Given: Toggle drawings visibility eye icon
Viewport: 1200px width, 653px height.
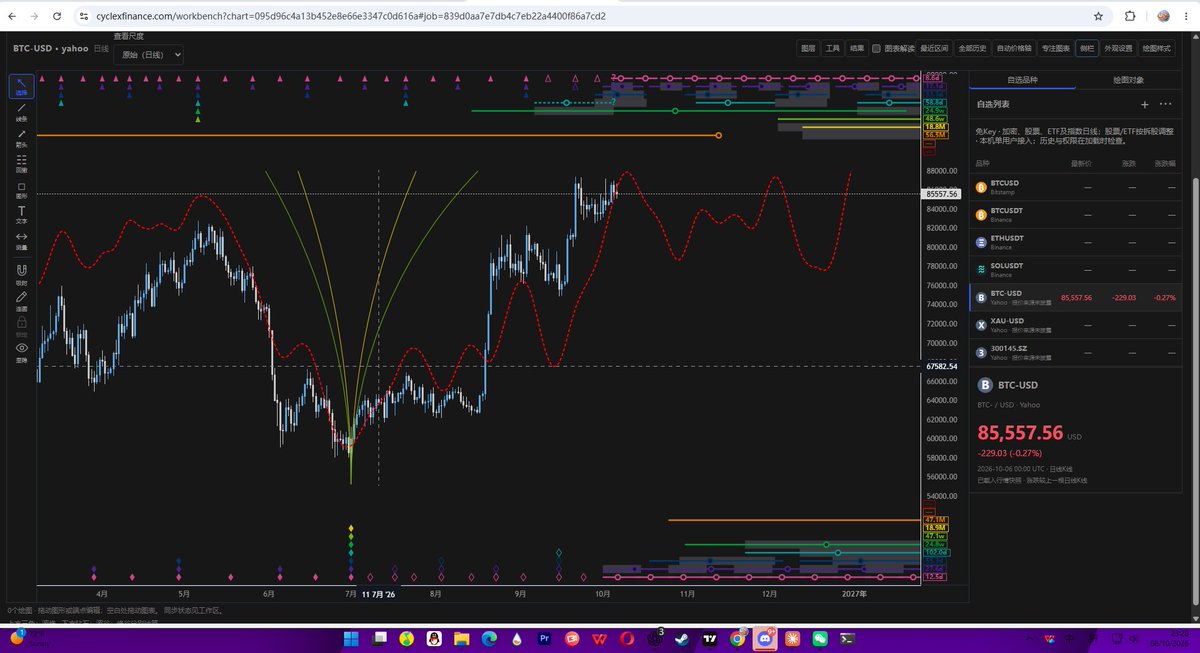Looking at the screenshot, I should click(21, 351).
